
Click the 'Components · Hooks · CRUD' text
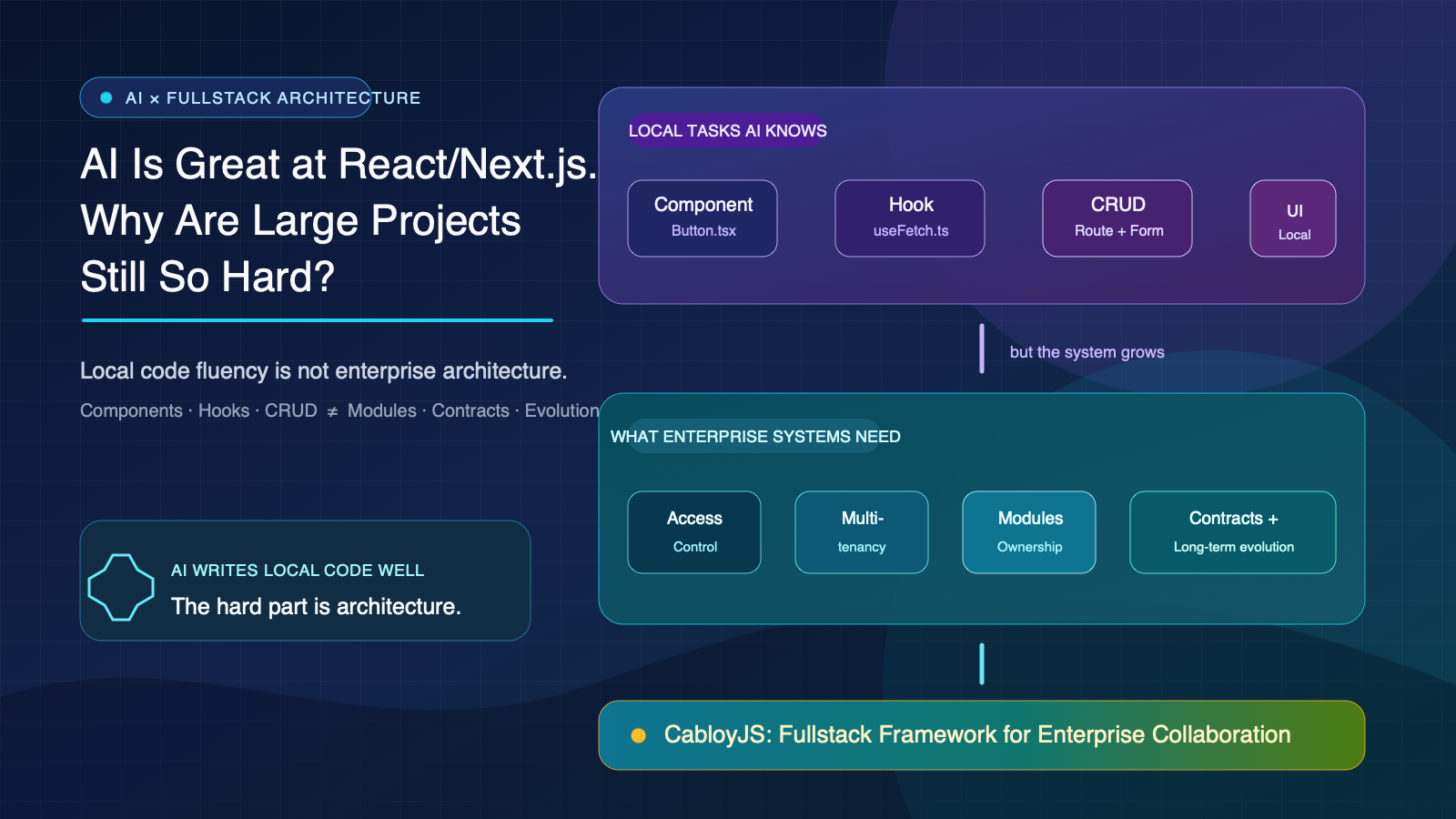(198, 410)
